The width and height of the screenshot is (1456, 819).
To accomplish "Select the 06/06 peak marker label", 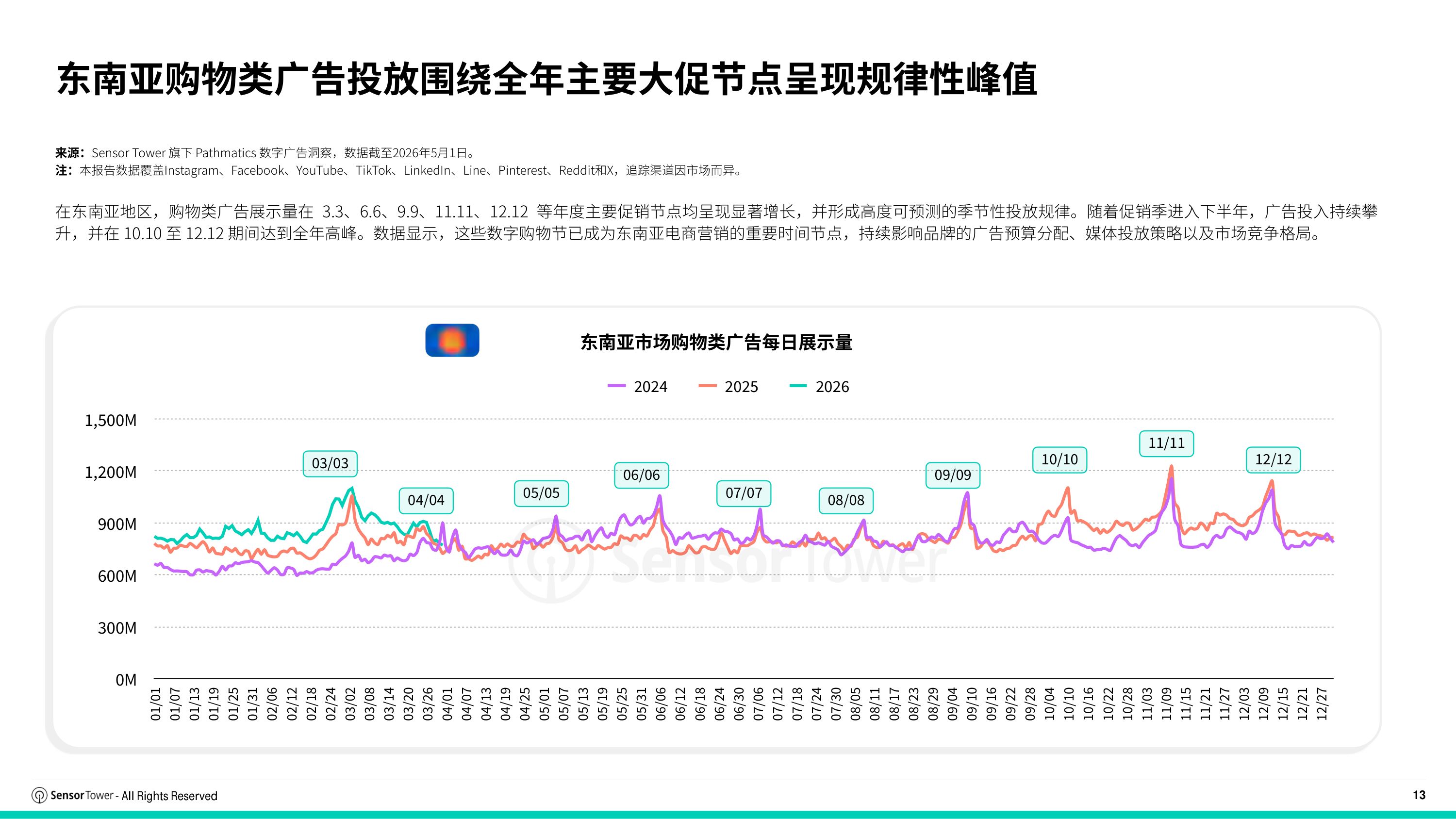I will pos(642,475).
